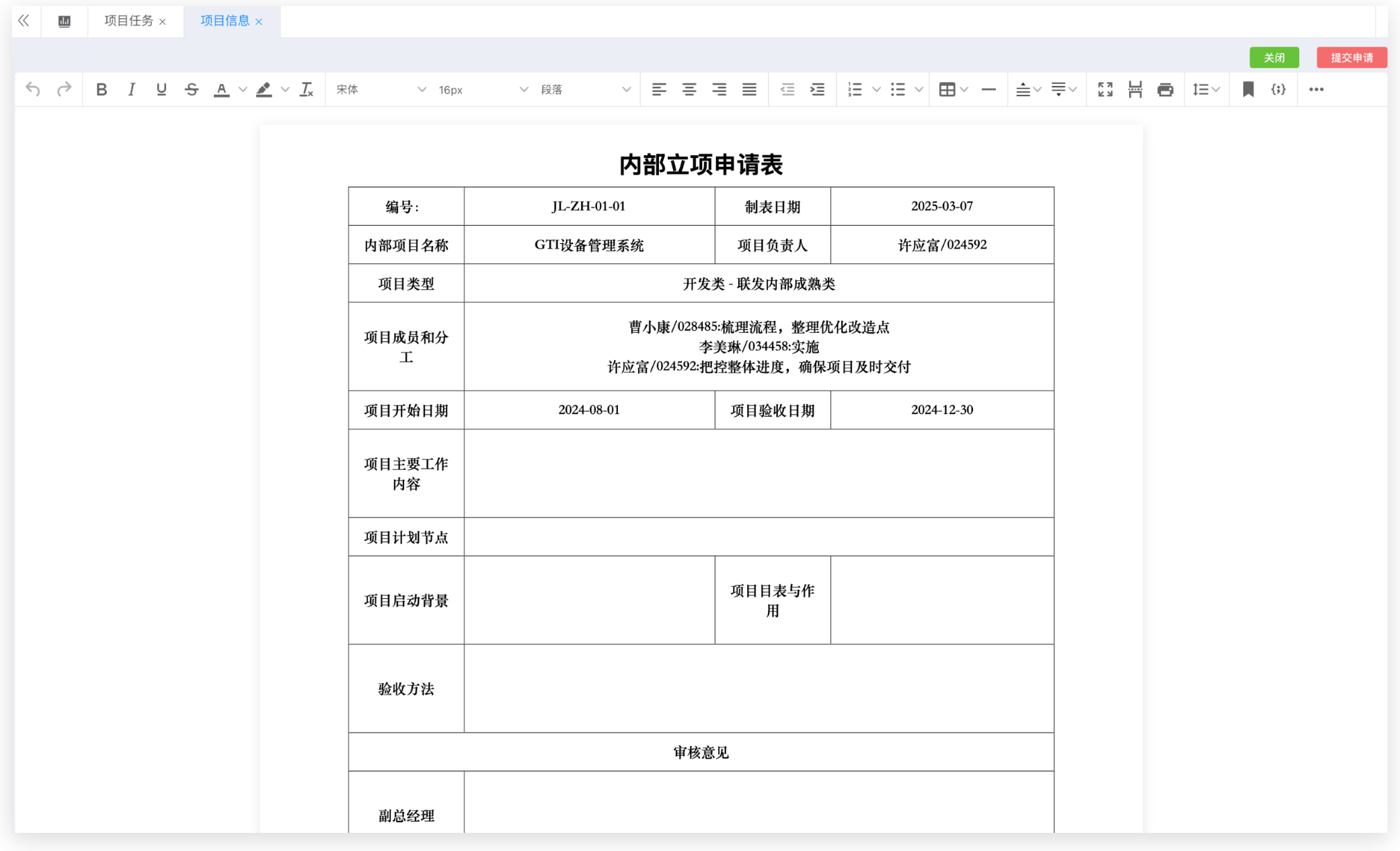
Task: Click the 验收方法 empty cell
Action: click(x=759, y=688)
